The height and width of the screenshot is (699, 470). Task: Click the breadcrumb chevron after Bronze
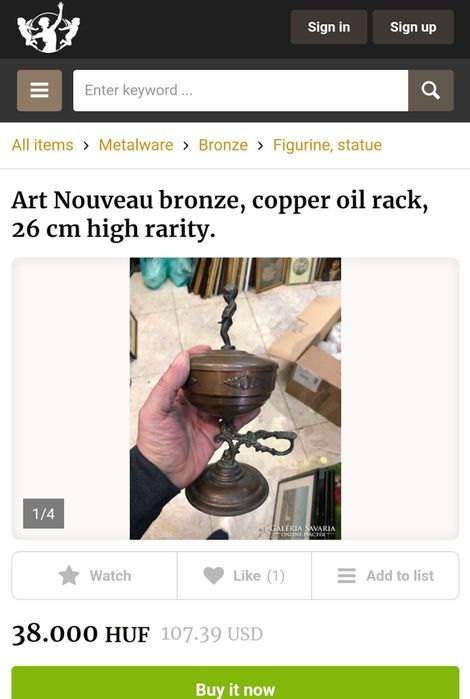tap(260, 145)
